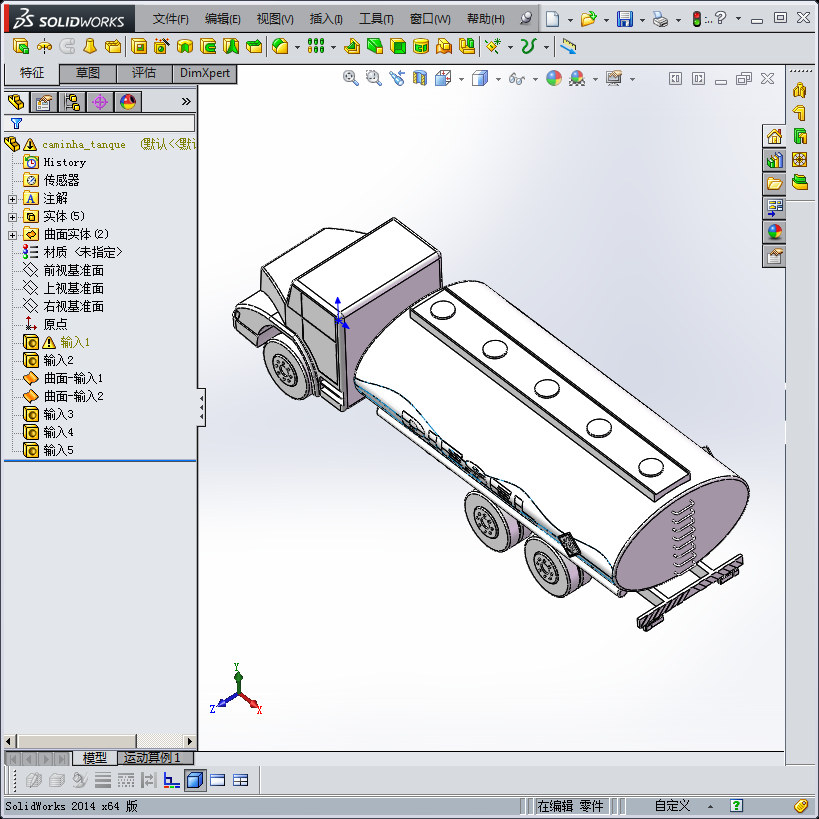Click the Hide/Show Items glasses icon

(517, 79)
